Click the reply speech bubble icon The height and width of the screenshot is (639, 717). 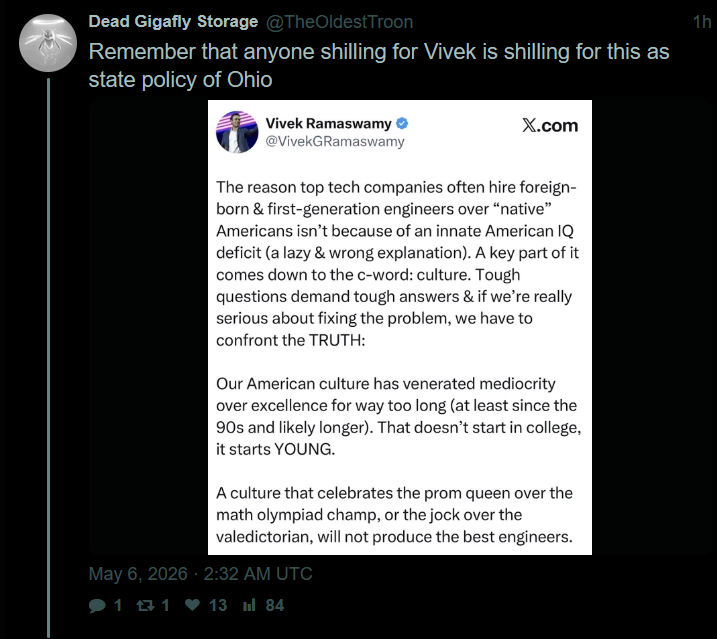tap(96, 606)
